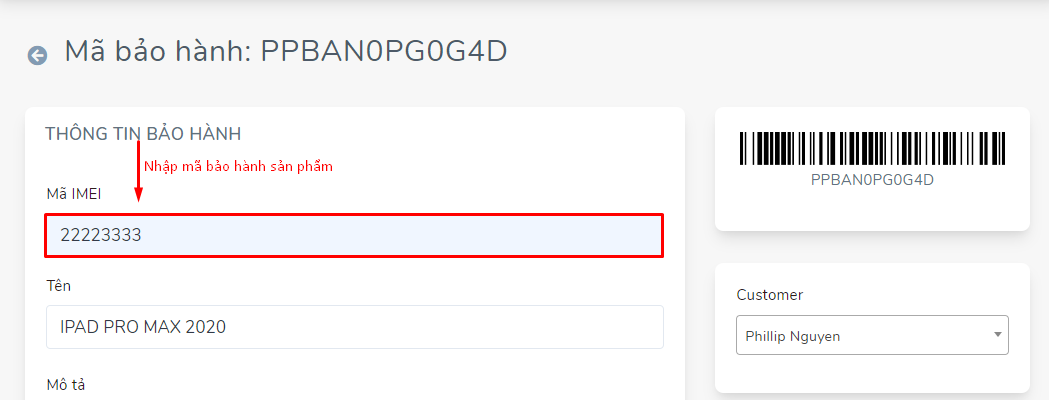Go back using the round arrow icon

[37, 56]
